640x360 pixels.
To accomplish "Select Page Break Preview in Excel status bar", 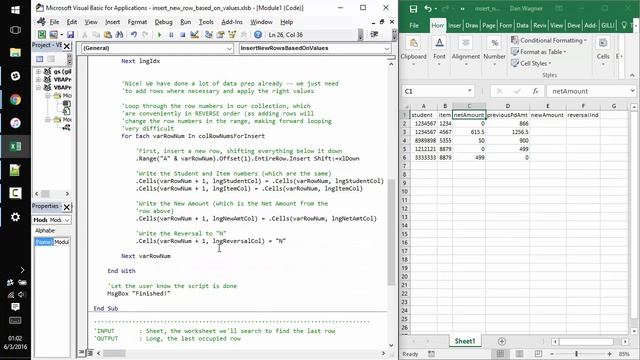I will point(538,354).
